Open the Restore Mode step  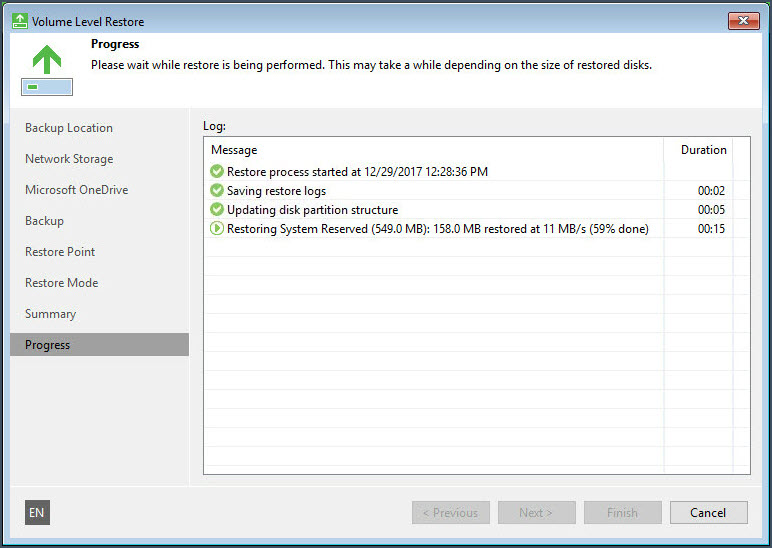tap(61, 283)
